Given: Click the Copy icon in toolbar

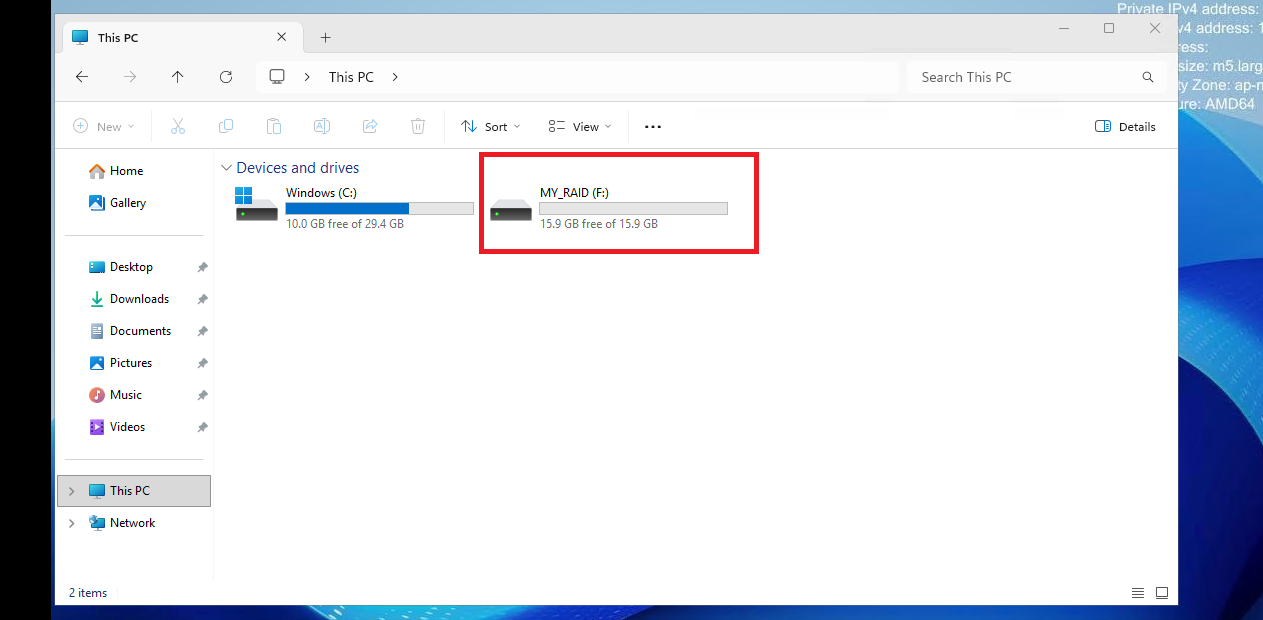Looking at the screenshot, I should 226,126.
